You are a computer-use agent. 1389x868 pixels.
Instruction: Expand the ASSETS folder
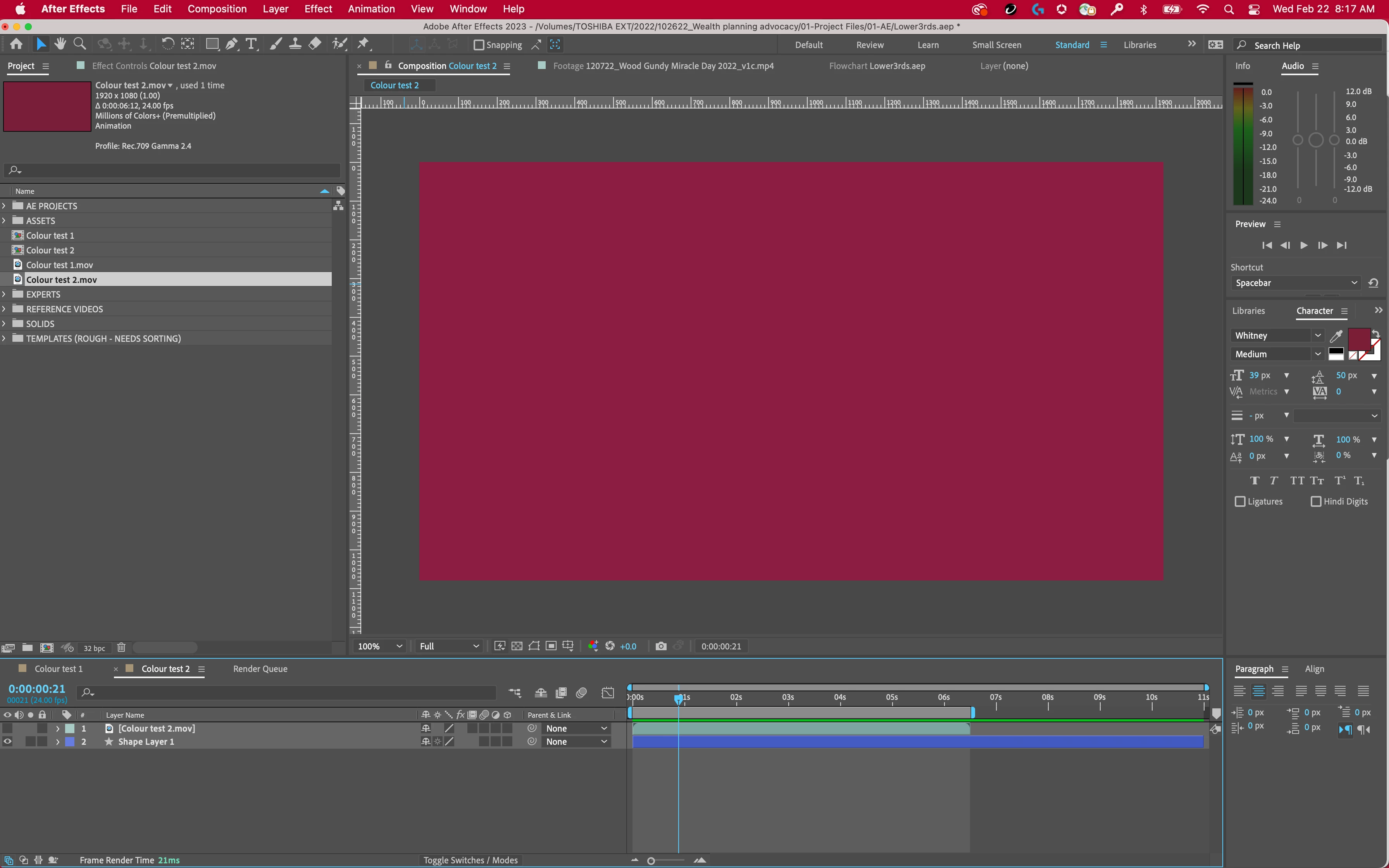pos(5,220)
